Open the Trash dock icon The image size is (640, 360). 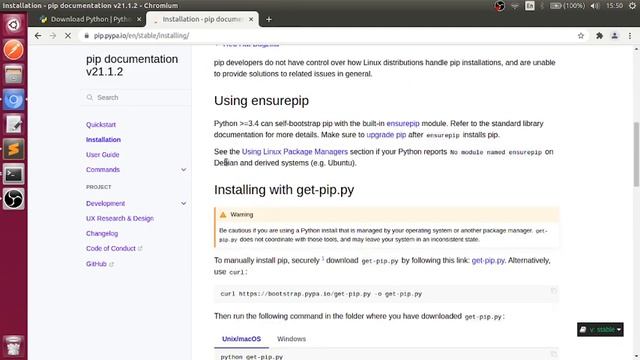point(13,346)
